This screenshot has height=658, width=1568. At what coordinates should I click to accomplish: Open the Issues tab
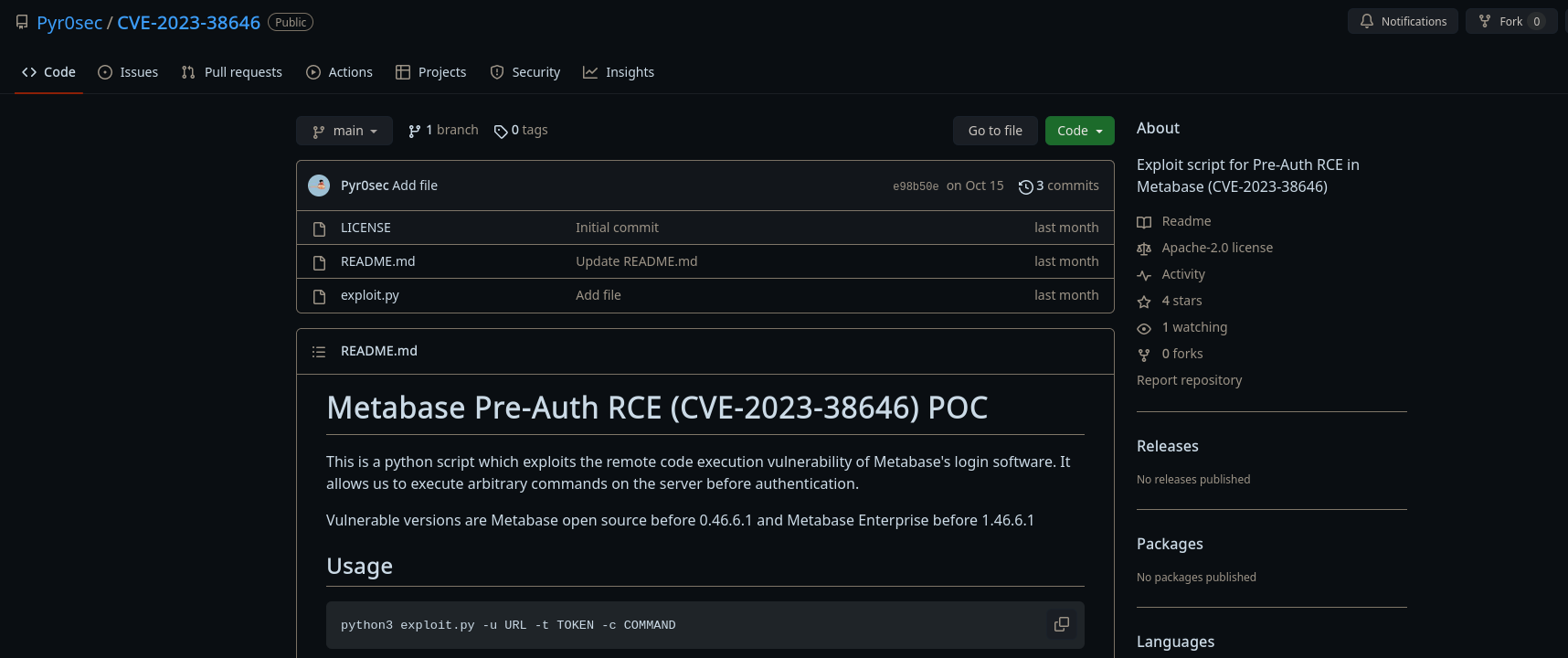click(x=128, y=72)
